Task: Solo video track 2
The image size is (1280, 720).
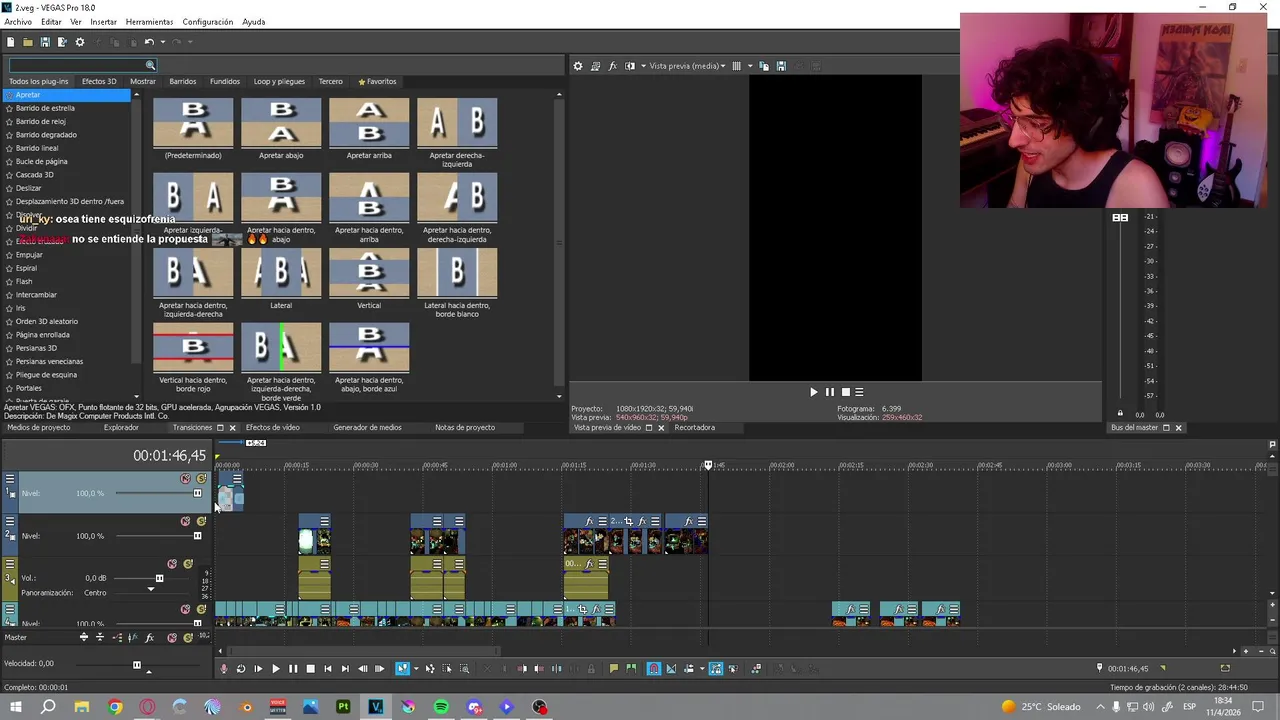Action: pos(201,521)
